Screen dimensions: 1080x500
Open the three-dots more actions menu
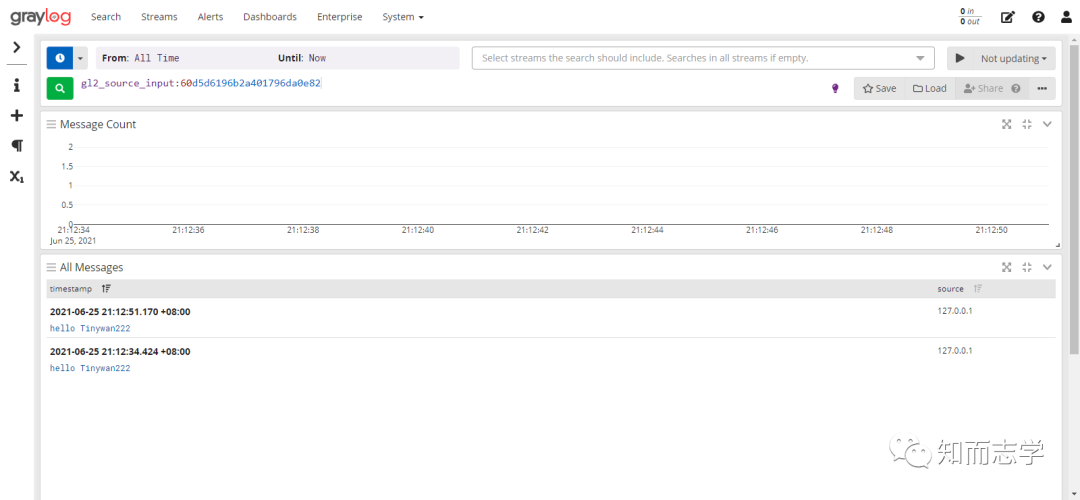1042,88
